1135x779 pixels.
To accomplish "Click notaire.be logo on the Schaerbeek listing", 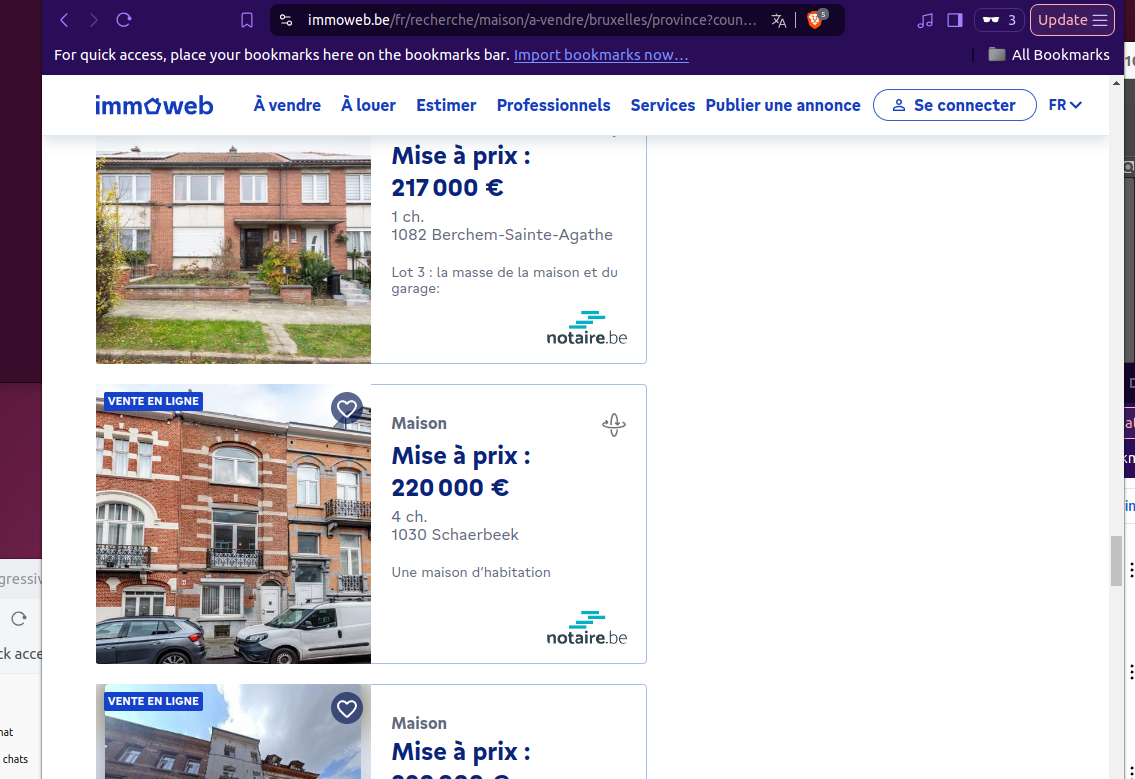I will click(x=587, y=628).
